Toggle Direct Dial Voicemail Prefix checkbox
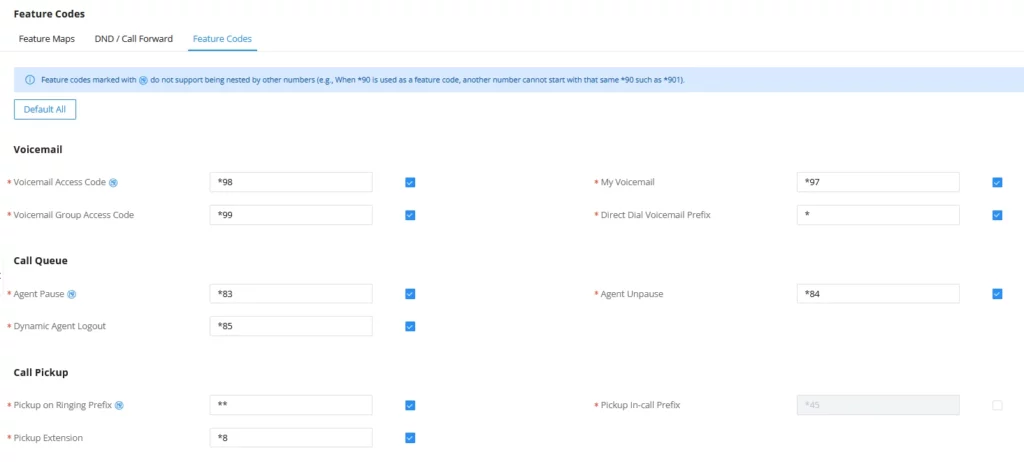This screenshot has width=1024, height=462. [x=997, y=215]
